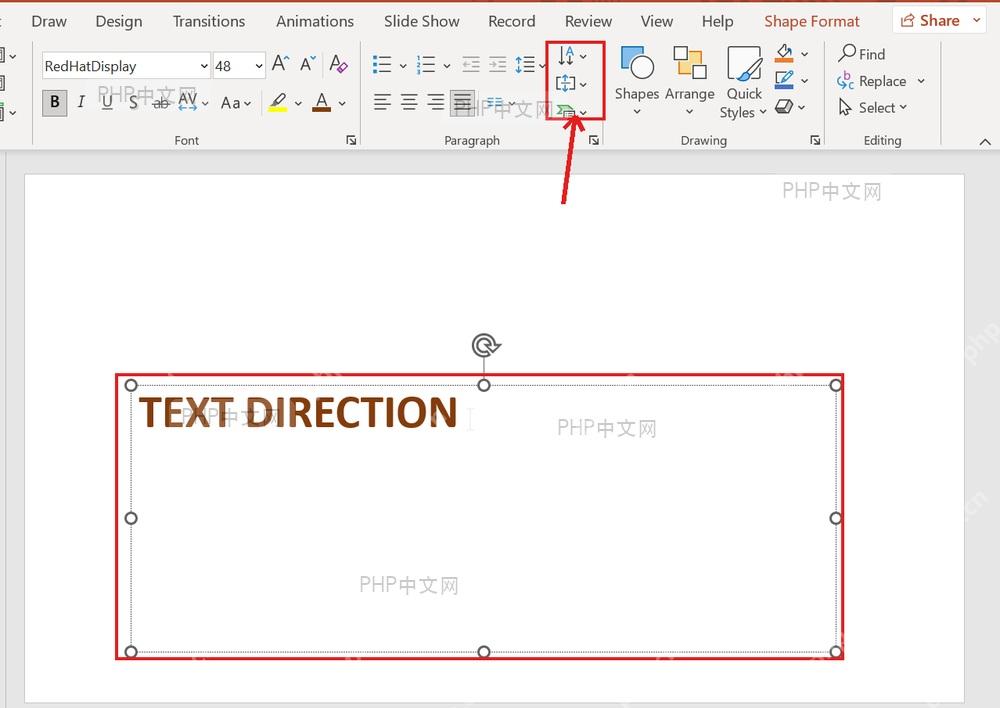
Task: Increase the list indent level
Action: pos(497,64)
